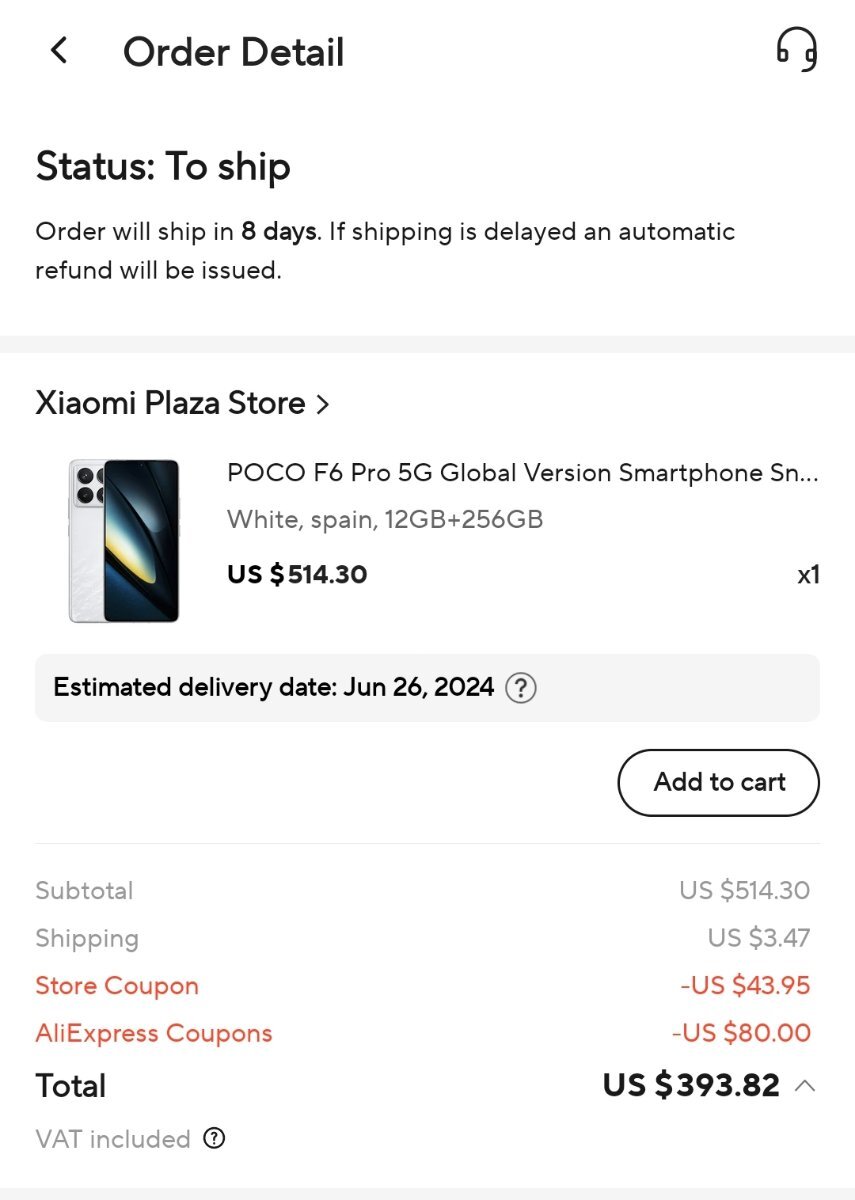855x1200 pixels.
Task: Tap the VAT included info icon
Action: (214, 1139)
